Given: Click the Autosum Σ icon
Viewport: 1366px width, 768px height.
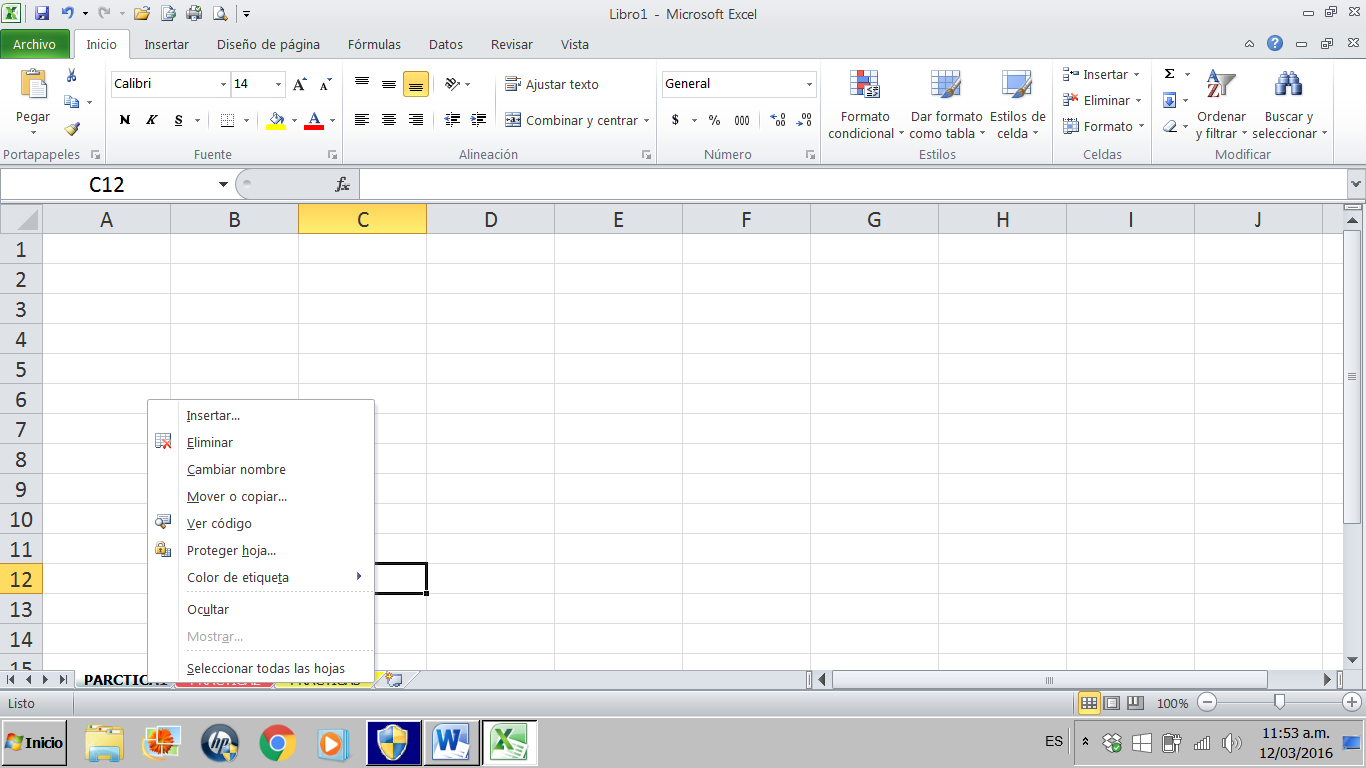Looking at the screenshot, I should (1168, 73).
